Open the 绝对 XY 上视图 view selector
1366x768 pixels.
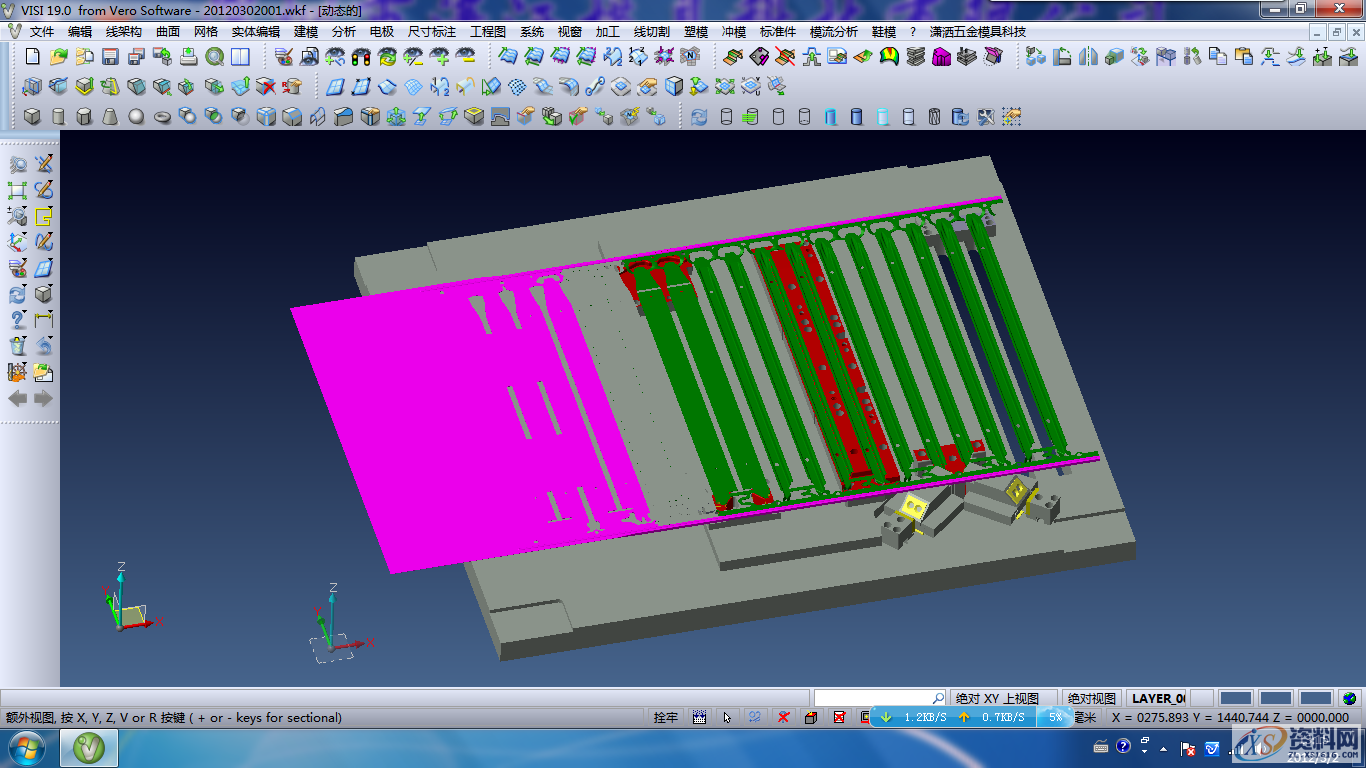(1003, 698)
